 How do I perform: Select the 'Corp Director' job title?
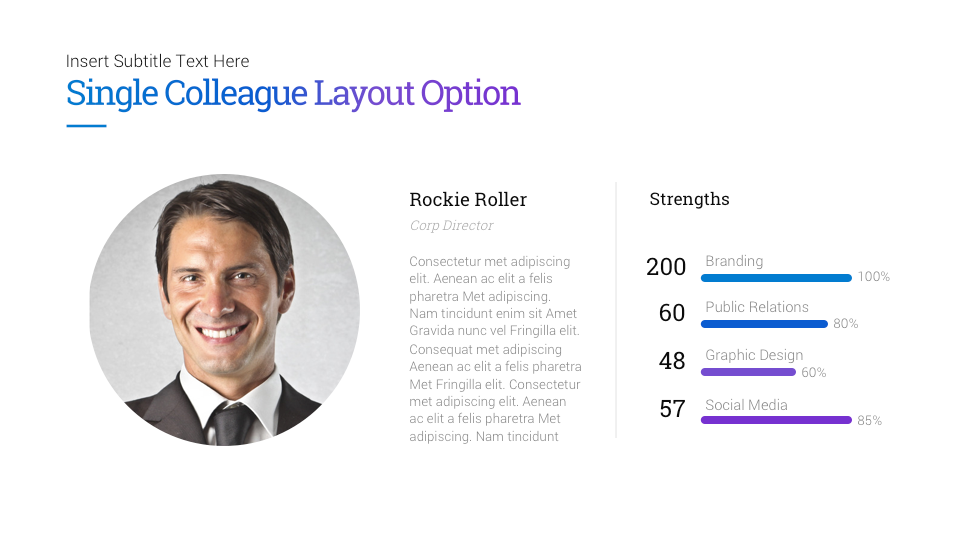click(451, 226)
